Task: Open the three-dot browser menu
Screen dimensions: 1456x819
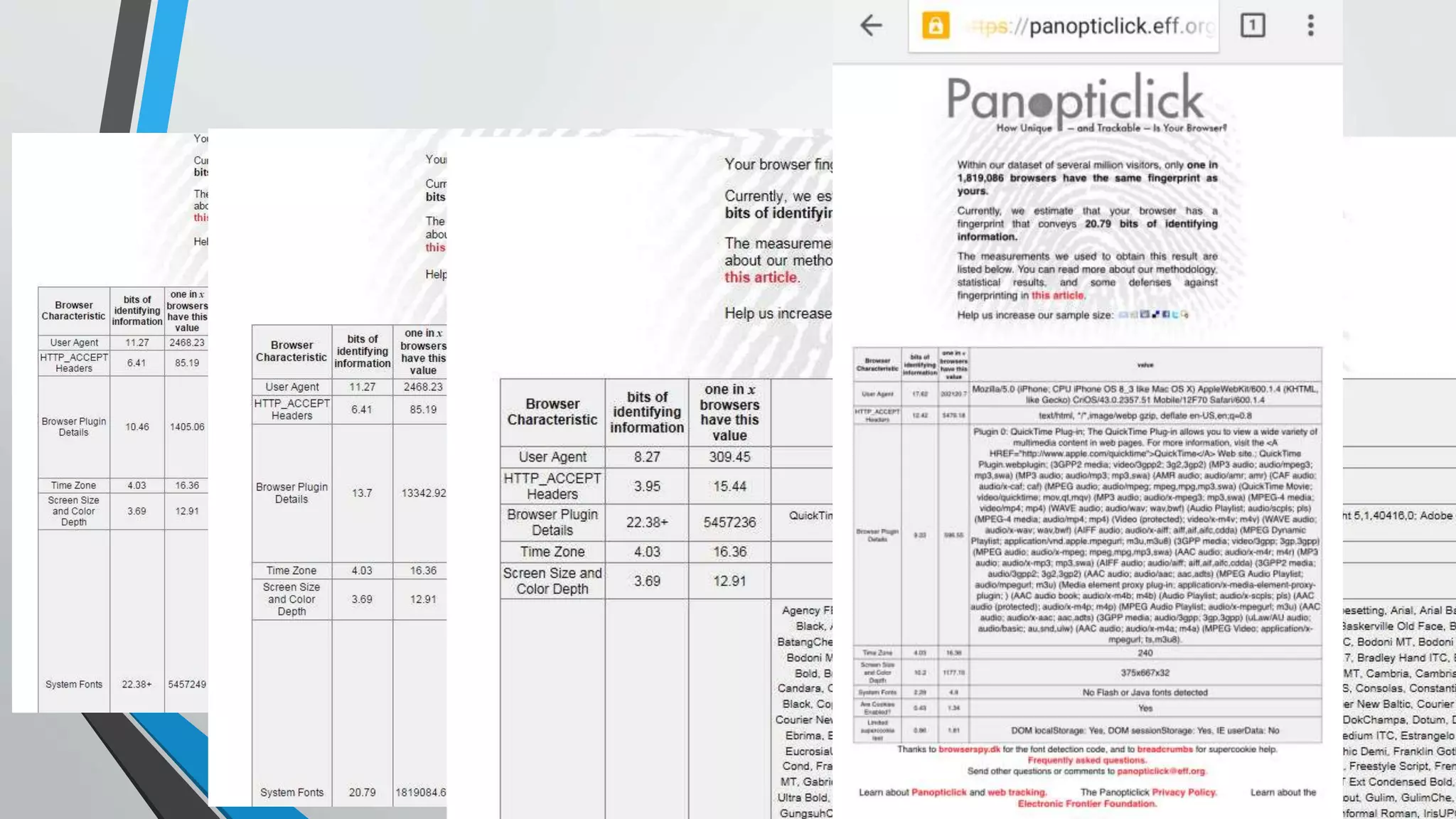Action: 1310,26
